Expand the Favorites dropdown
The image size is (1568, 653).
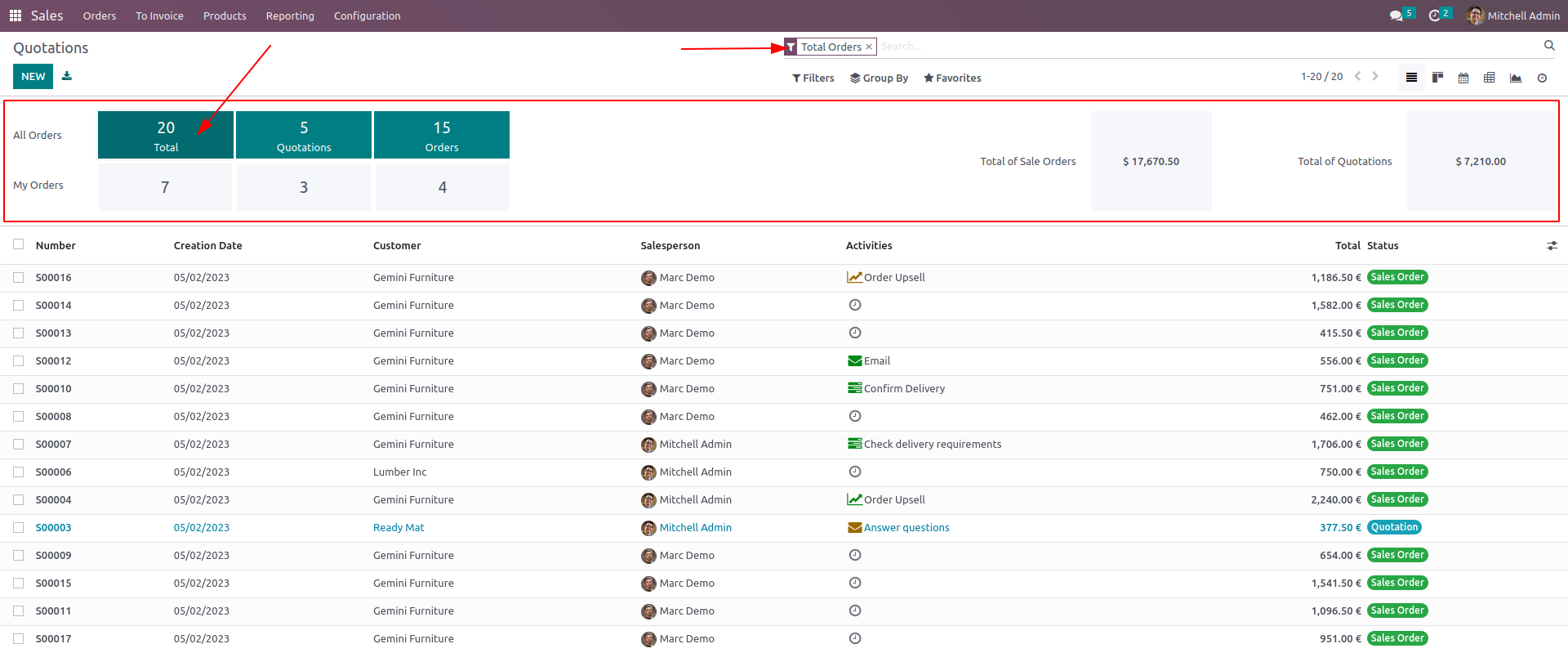click(x=952, y=78)
